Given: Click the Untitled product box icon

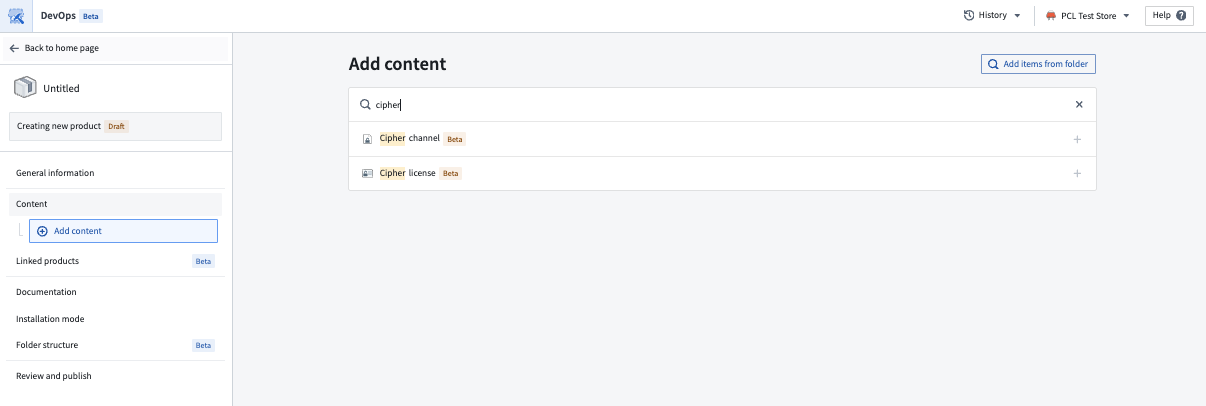Looking at the screenshot, I should coord(25,88).
